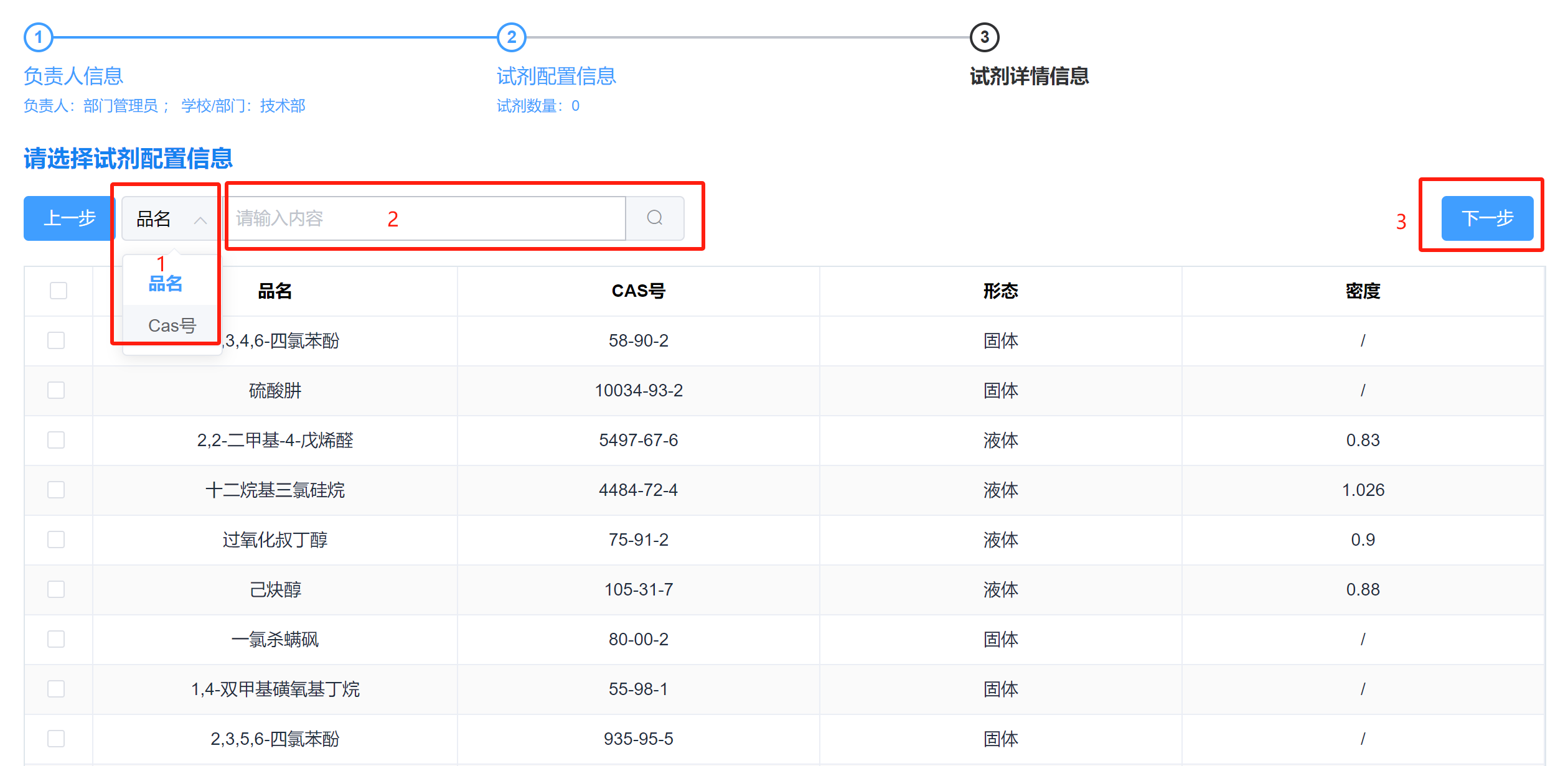1568x766 pixels.
Task: Click the step 3 circle icon
Action: point(984,37)
